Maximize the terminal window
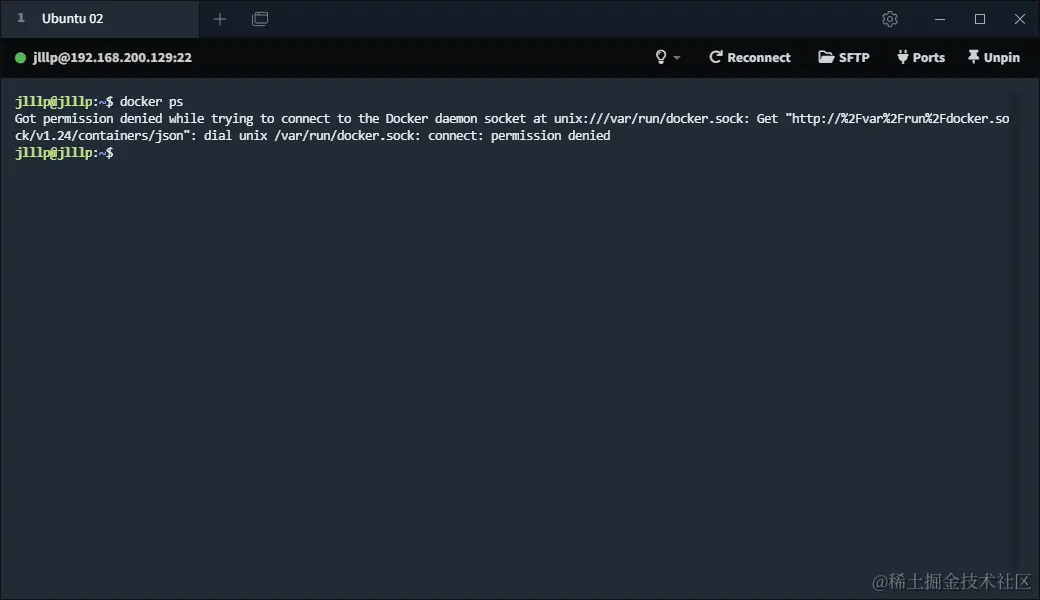1040x600 pixels. pos(980,19)
